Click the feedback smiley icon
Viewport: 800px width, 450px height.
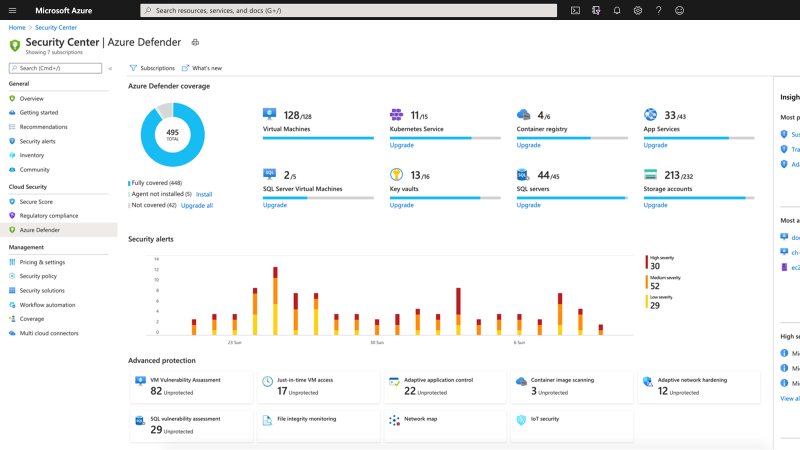tap(680, 10)
